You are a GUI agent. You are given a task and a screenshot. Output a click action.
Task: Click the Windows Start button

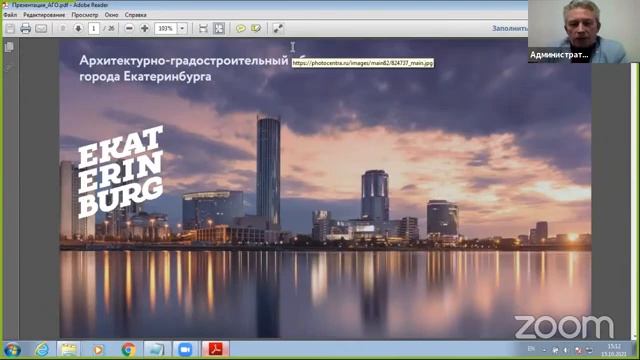click(13, 350)
